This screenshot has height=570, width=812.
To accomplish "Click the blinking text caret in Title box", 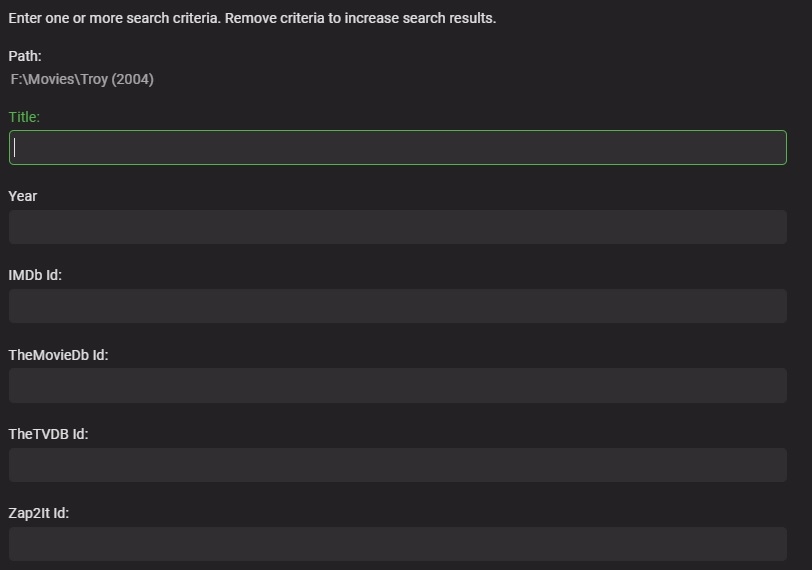I will click(x=16, y=148).
